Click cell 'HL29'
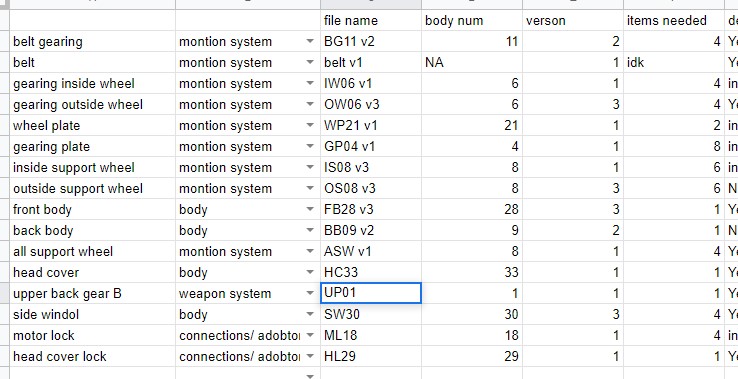Screen dimensions: 738x379 coord(371,356)
